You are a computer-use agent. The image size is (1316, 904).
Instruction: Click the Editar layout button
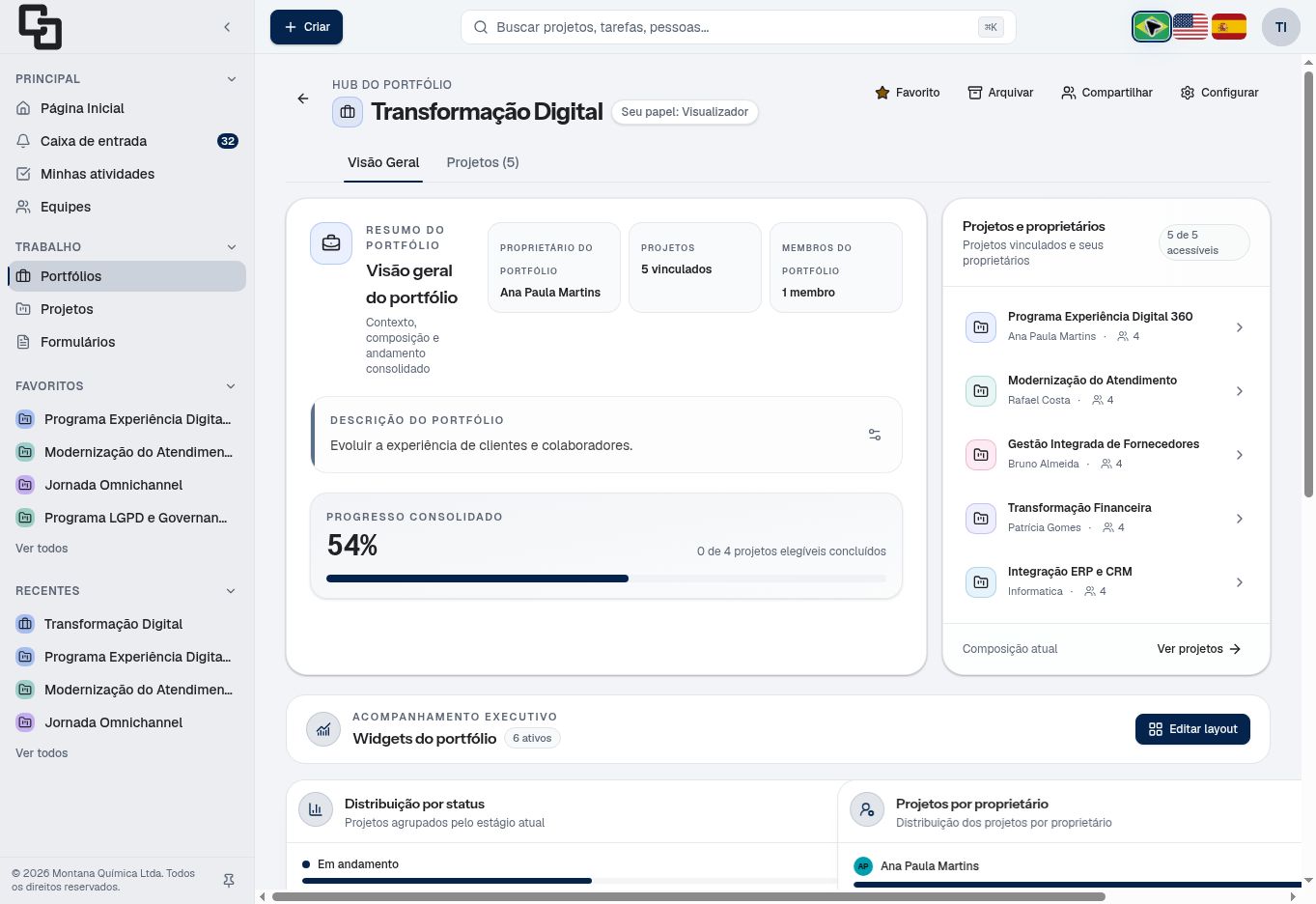(1192, 729)
